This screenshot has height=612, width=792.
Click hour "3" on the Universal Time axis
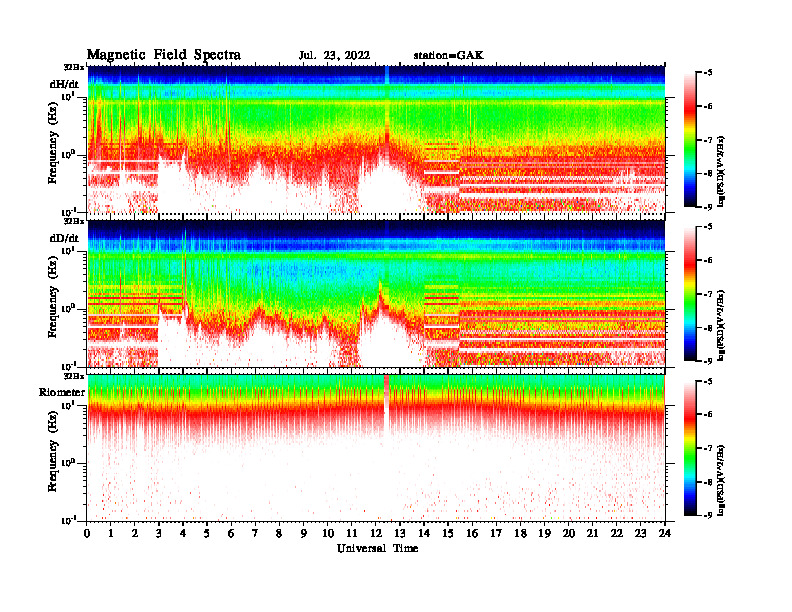pos(159,534)
